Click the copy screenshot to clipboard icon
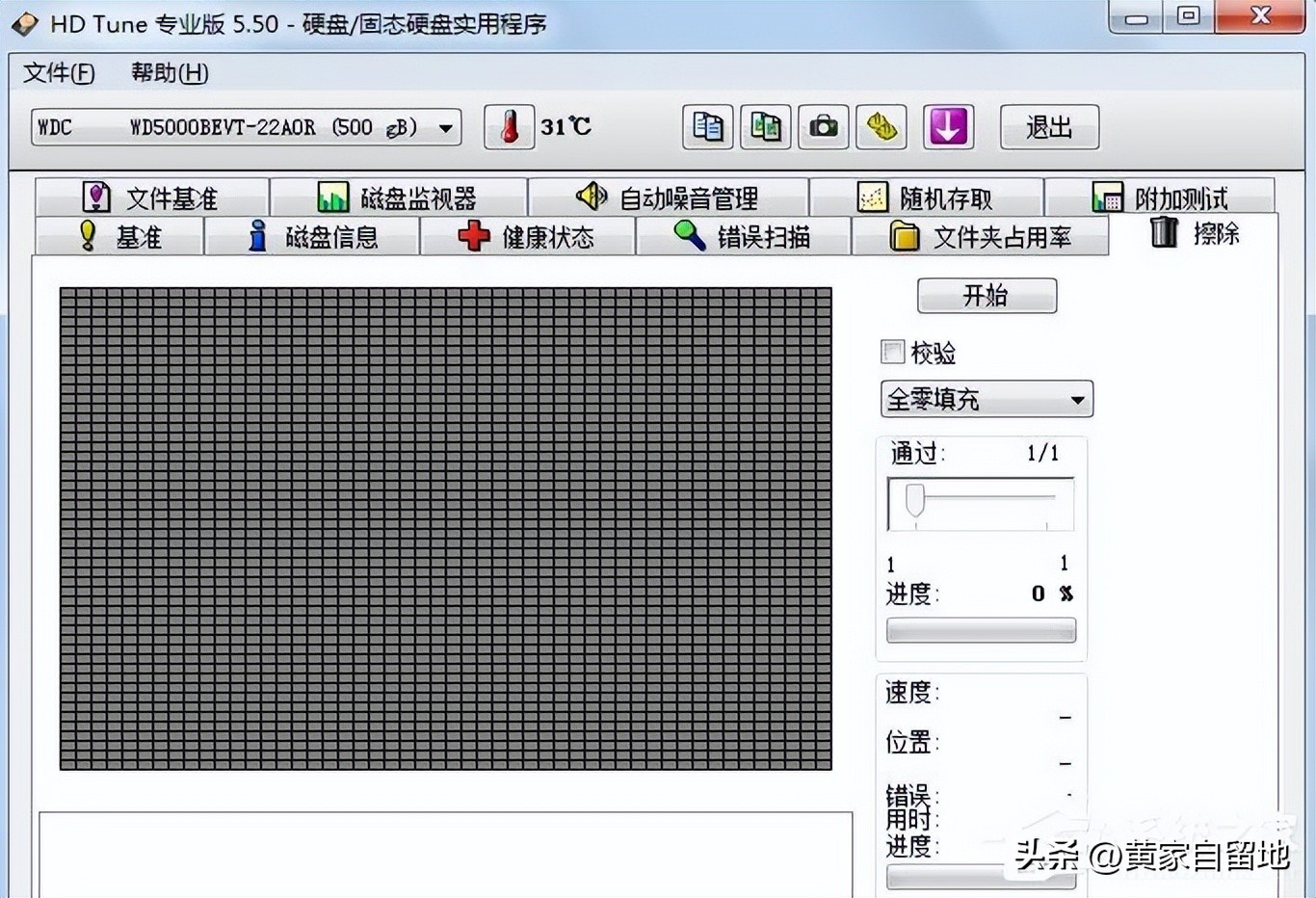1316x898 pixels. (x=764, y=126)
